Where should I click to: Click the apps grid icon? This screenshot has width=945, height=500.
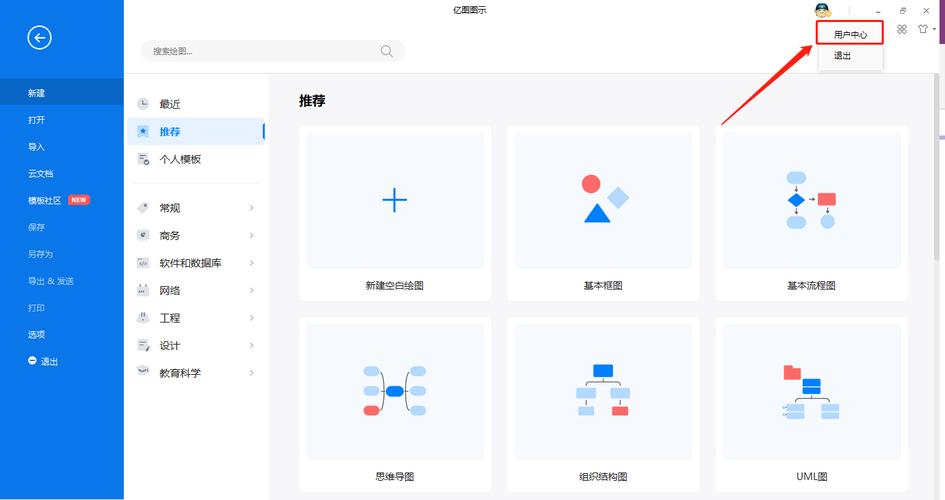coord(902,29)
